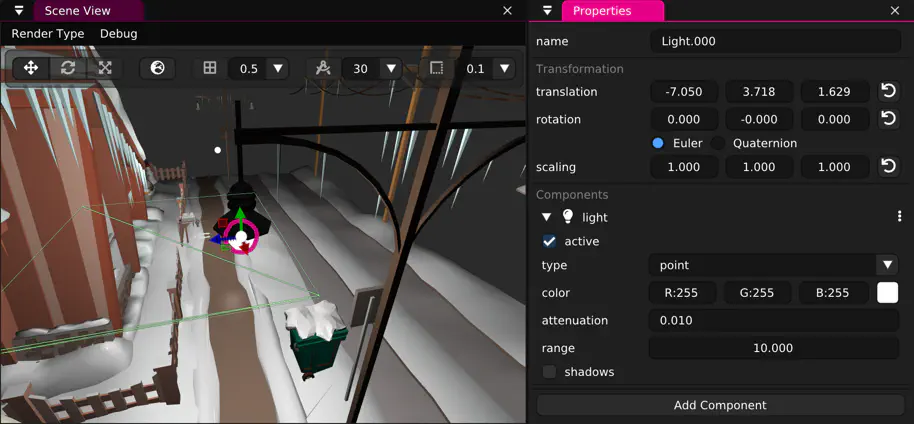Image resolution: width=914 pixels, height=424 pixels.
Task: Select the Quaternion rotation mode
Action: click(x=719, y=143)
